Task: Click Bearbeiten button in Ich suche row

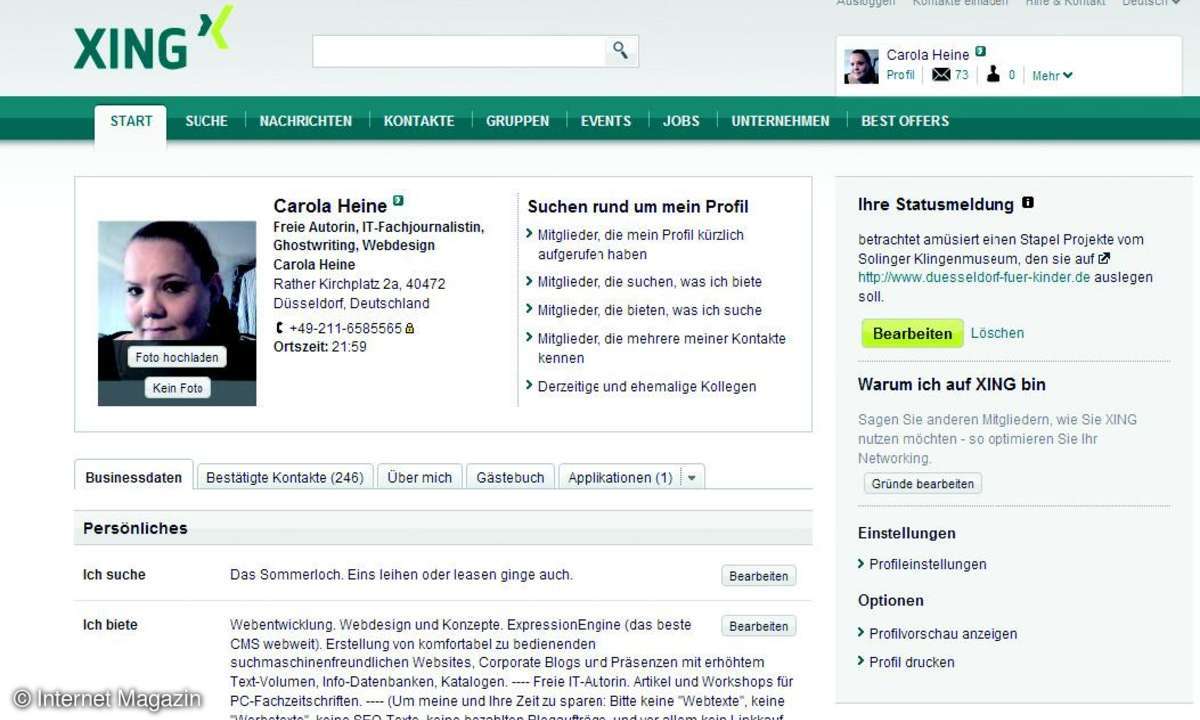Action: click(x=759, y=576)
